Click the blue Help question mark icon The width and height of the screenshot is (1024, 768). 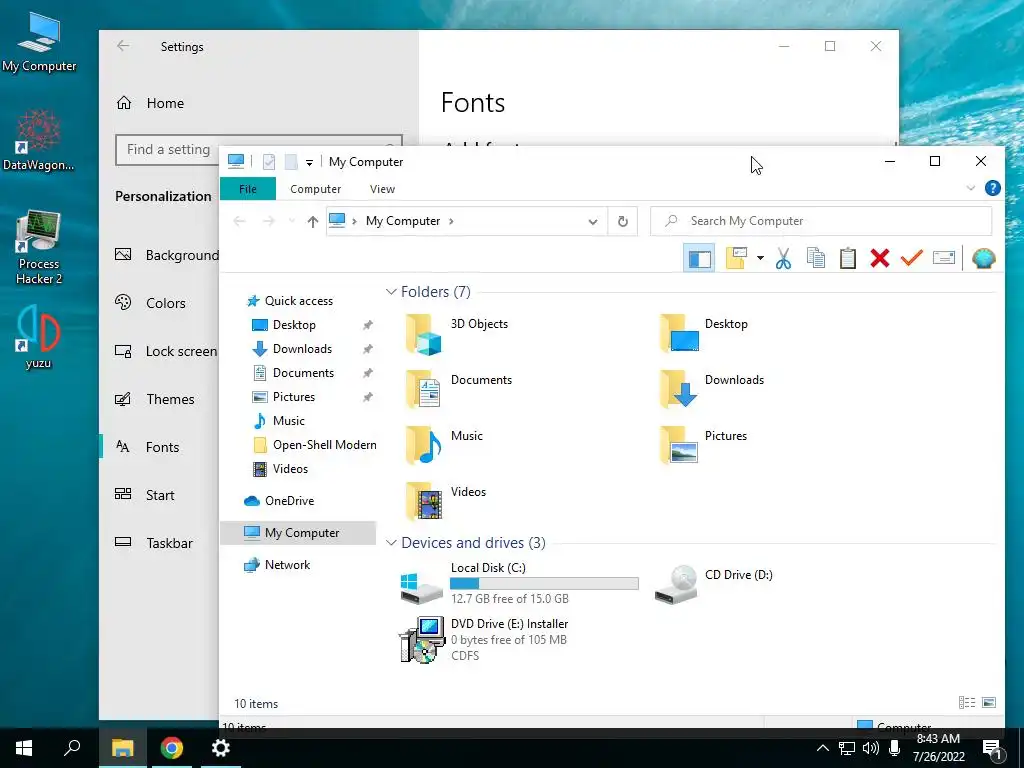click(993, 188)
